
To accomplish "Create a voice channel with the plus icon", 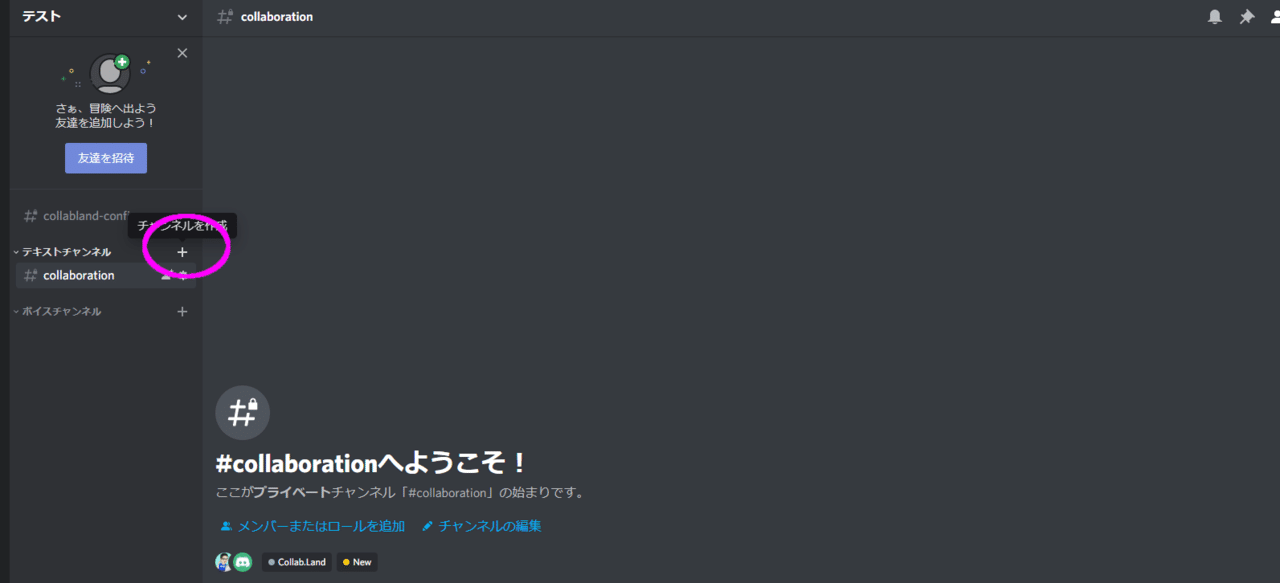I will click(x=182, y=312).
